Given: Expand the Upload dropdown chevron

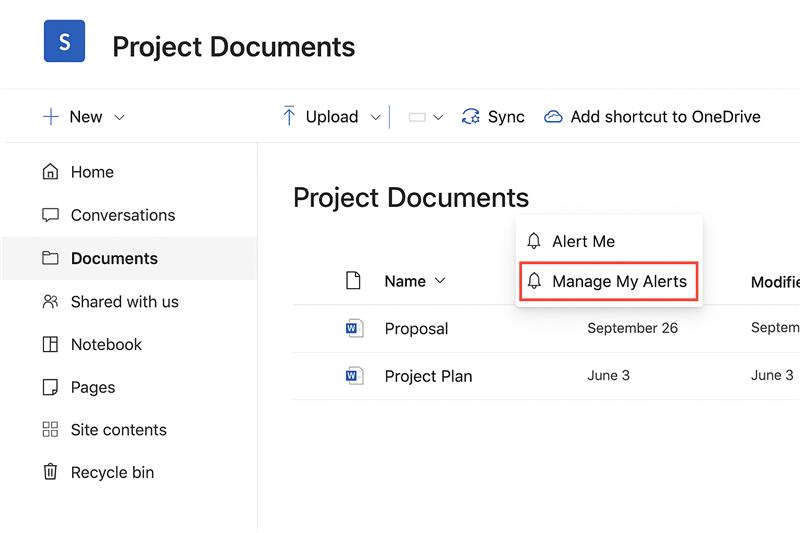Looking at the screenshot, I should 375,117.
